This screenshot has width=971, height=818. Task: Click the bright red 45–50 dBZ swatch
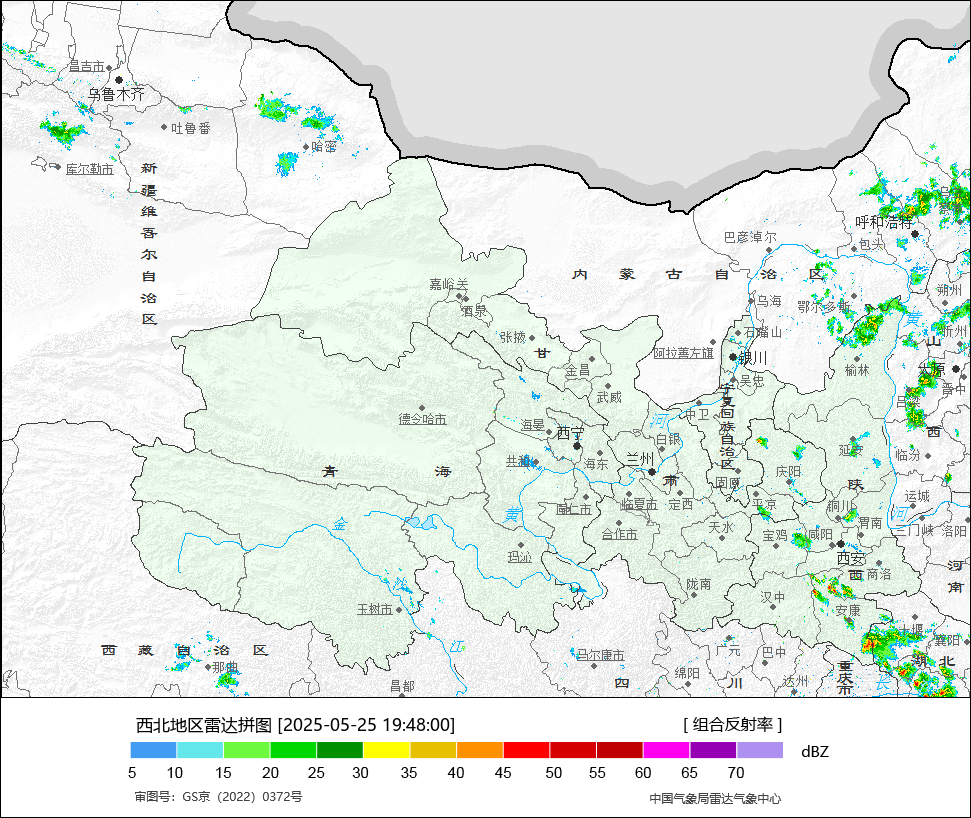click(x=526, y=750)
